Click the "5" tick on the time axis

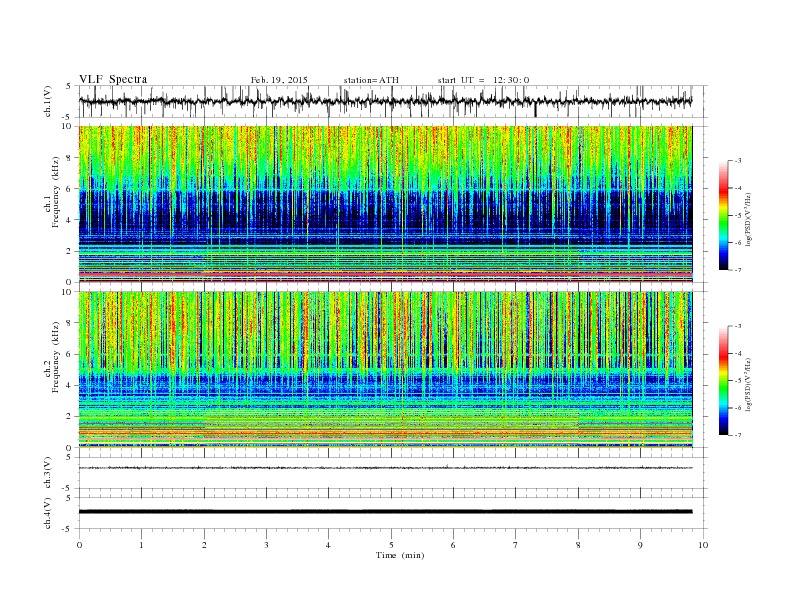pos(391,545)
